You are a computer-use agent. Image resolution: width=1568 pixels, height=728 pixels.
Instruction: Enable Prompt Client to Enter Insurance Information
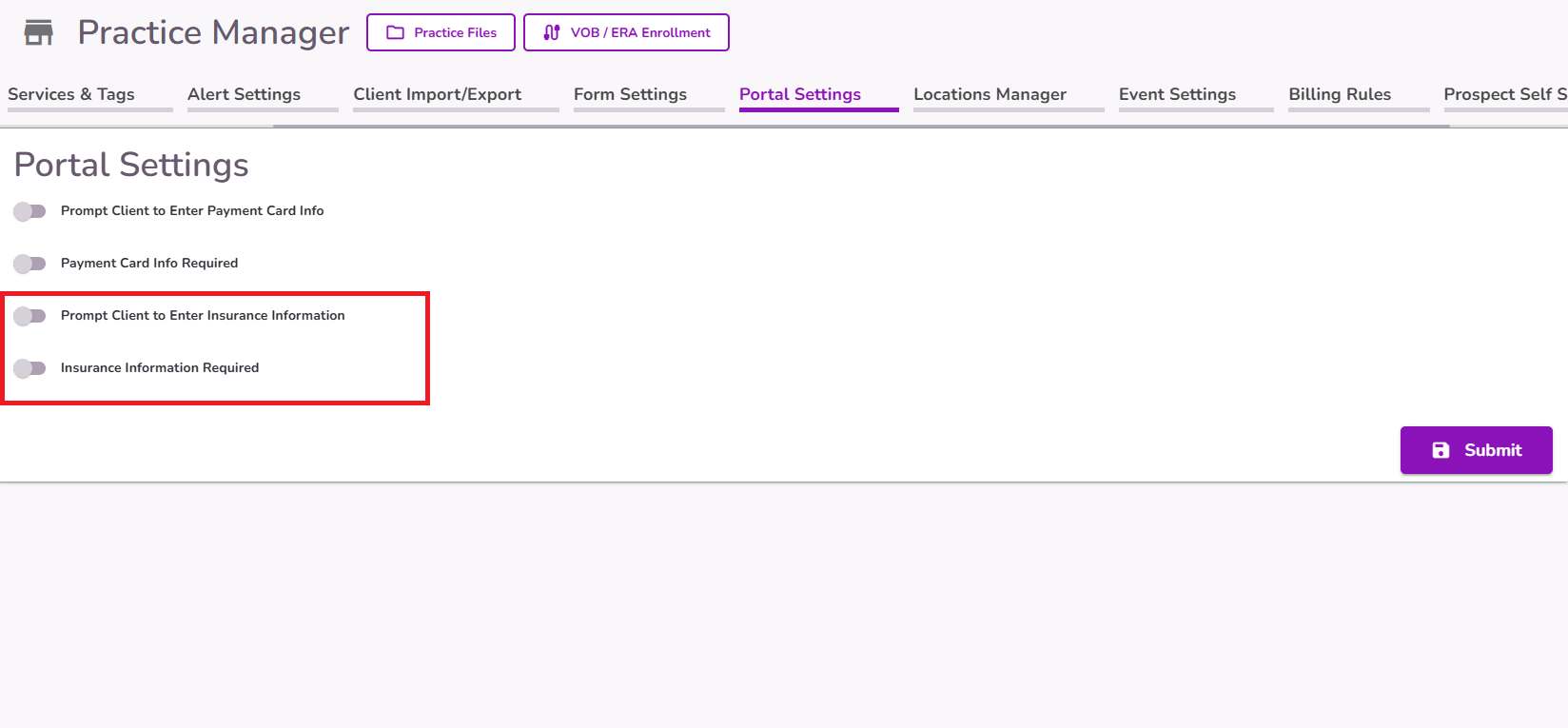pos(29,316)
